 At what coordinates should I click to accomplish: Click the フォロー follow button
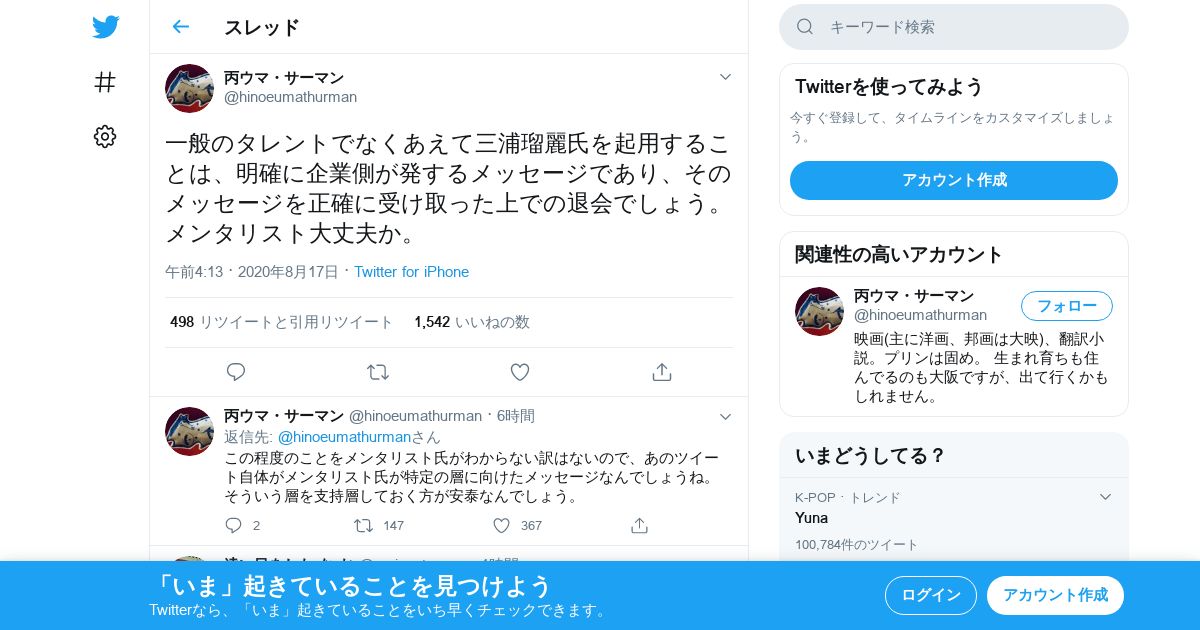click(1067, 306)
